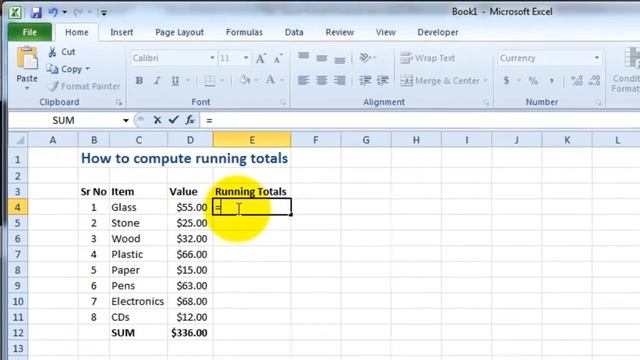Screen dimensions: 640x360
Task: Click the Undo icon in the title bar
Action: (x=53, y=12)
